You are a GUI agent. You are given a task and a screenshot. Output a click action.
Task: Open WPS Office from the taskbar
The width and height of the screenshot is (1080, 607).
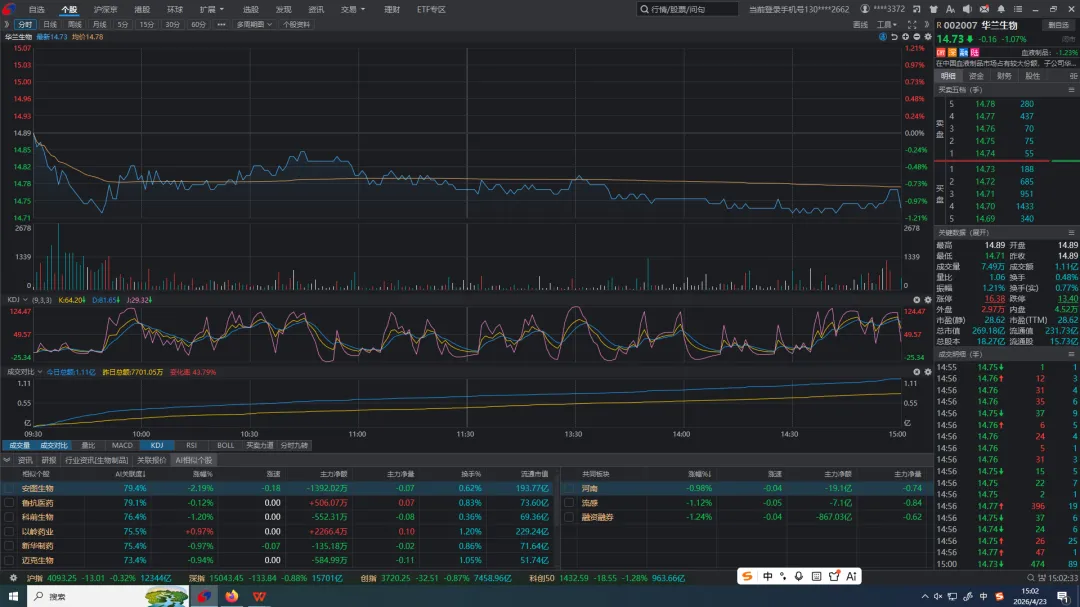tap(259, 596)
